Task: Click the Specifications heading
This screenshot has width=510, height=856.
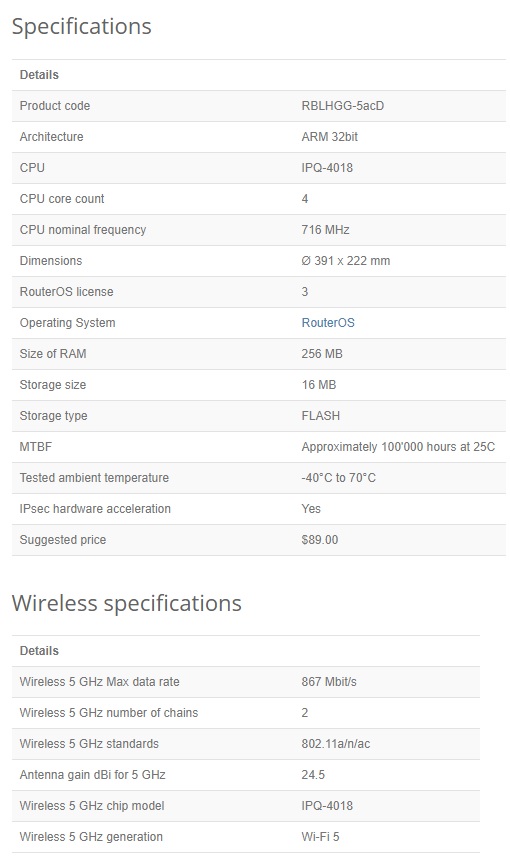Action: [x=81, y=26]
